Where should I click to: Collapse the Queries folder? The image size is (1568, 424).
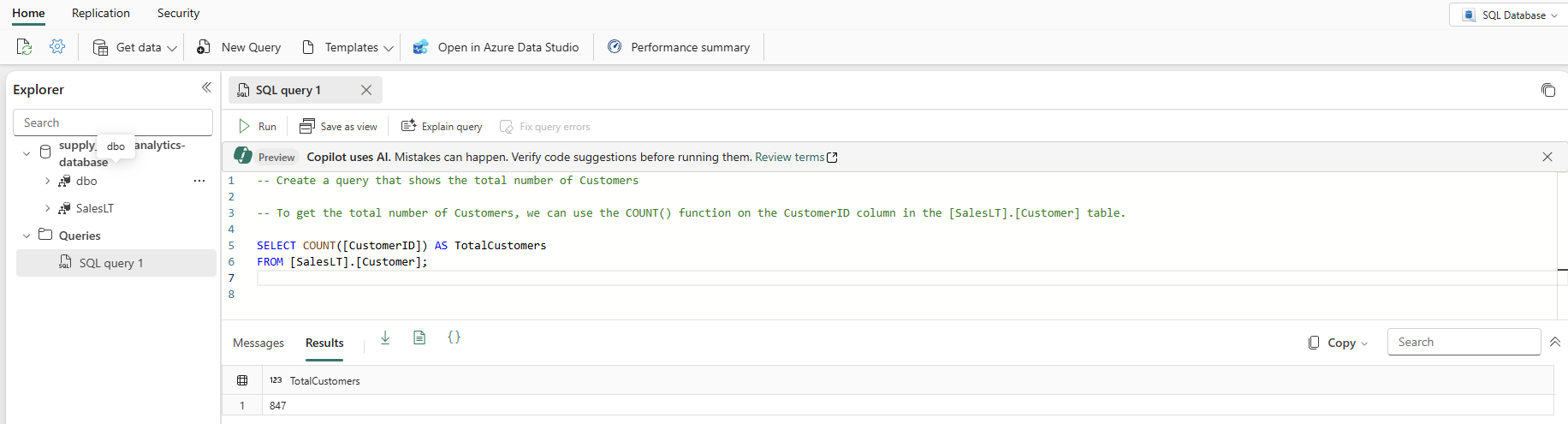pyautogui.click(x=27, y=236)
